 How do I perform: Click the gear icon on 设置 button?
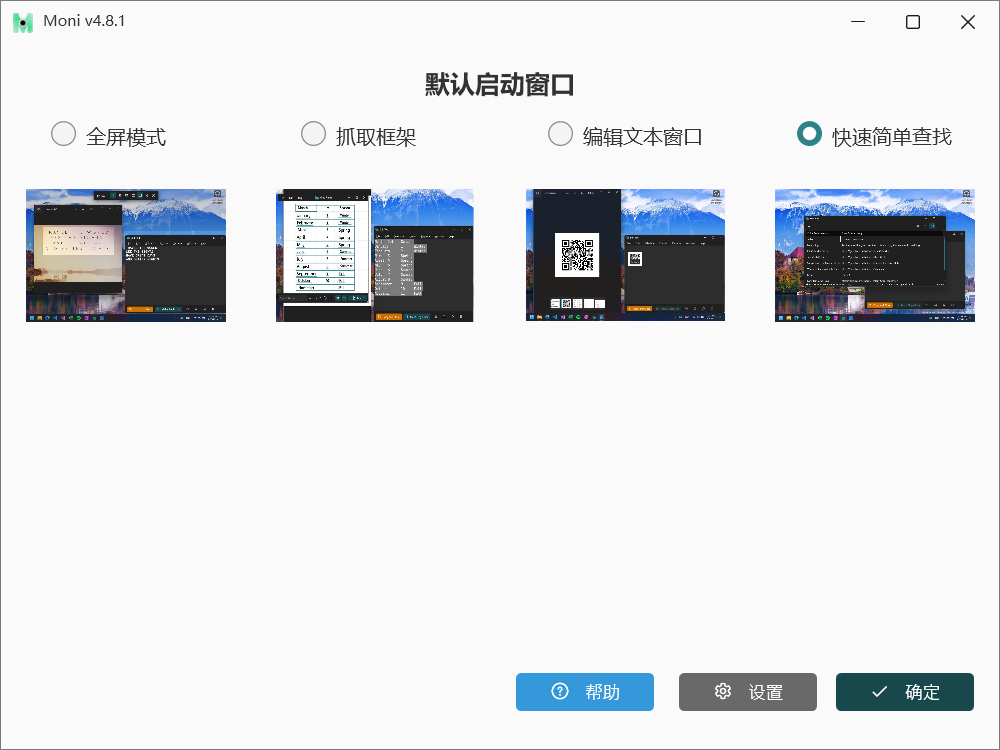click(723, 692)
